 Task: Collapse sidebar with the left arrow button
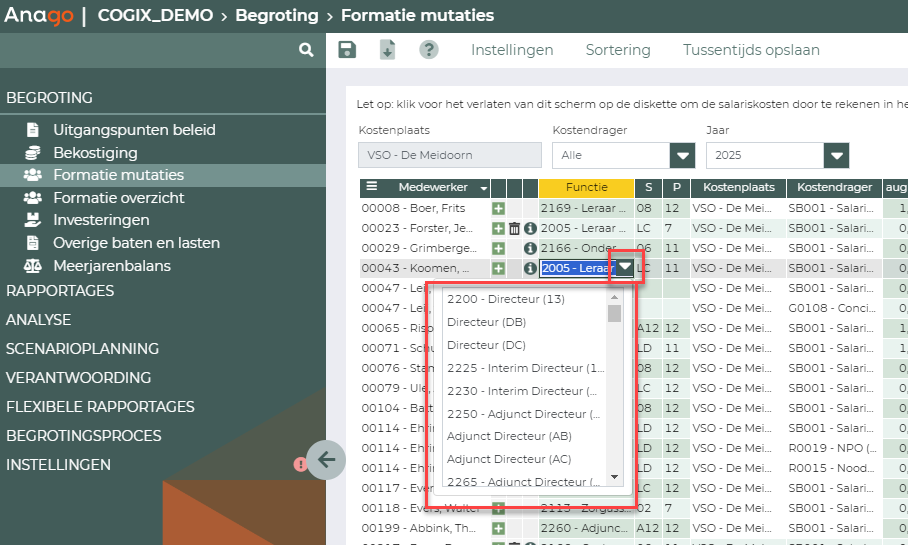326,460
